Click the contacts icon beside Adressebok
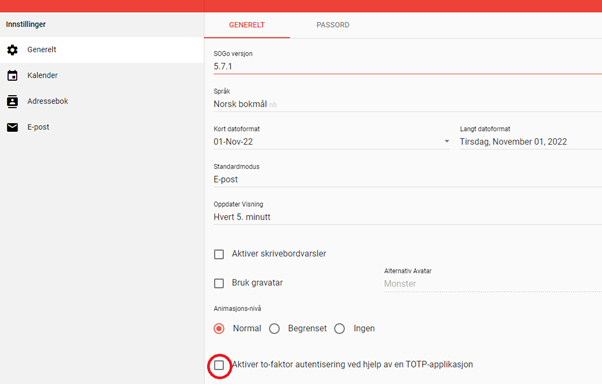602x384 pixels. pos(12,101)
